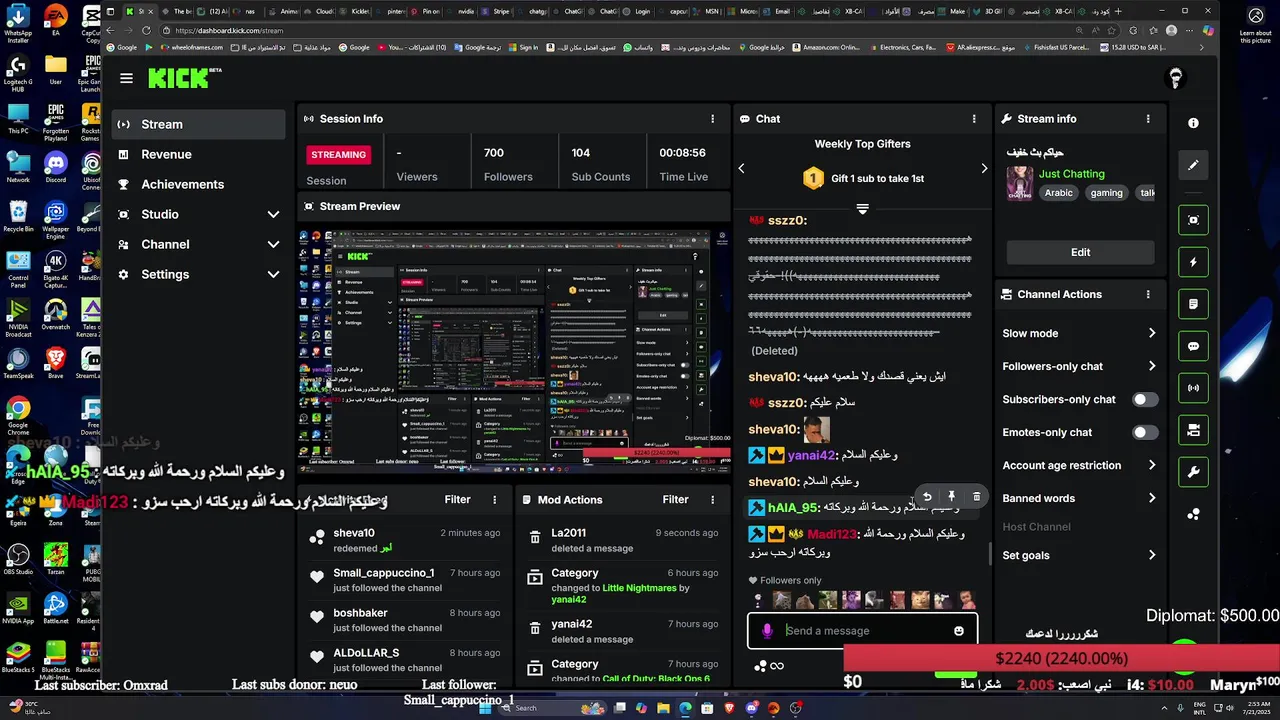
Task: Click boshbaker in activity feed
Action: (x=360, y=613)
